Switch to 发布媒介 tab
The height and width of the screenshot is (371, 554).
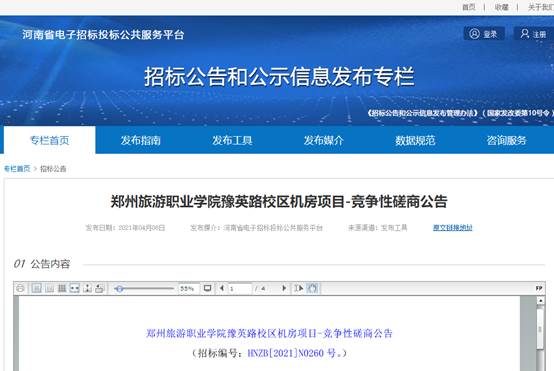click(x=324, y=140)
